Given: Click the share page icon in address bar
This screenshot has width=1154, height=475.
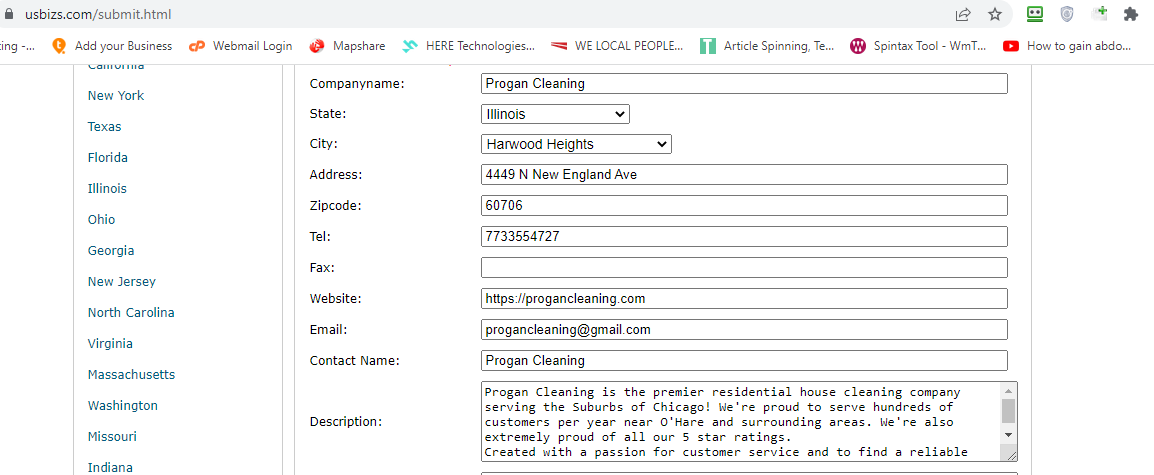Looking at the screenshot, I should (x=963, y=14).
